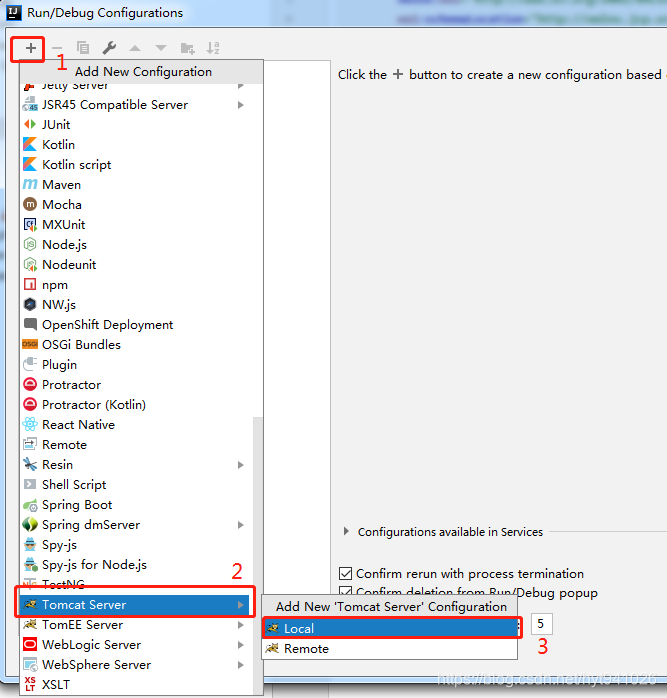Select OSGi Bundles configuration

pos(141,345)
